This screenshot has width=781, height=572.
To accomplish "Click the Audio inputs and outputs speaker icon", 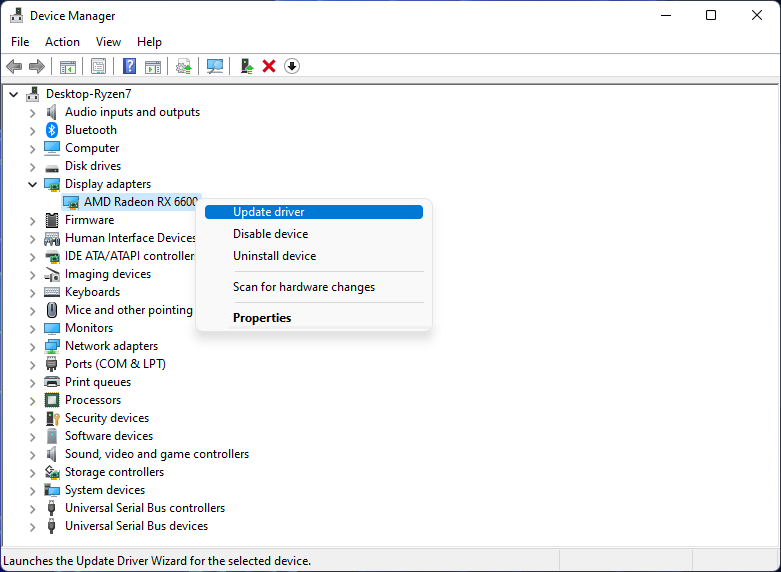I will [x=52, y=112].
